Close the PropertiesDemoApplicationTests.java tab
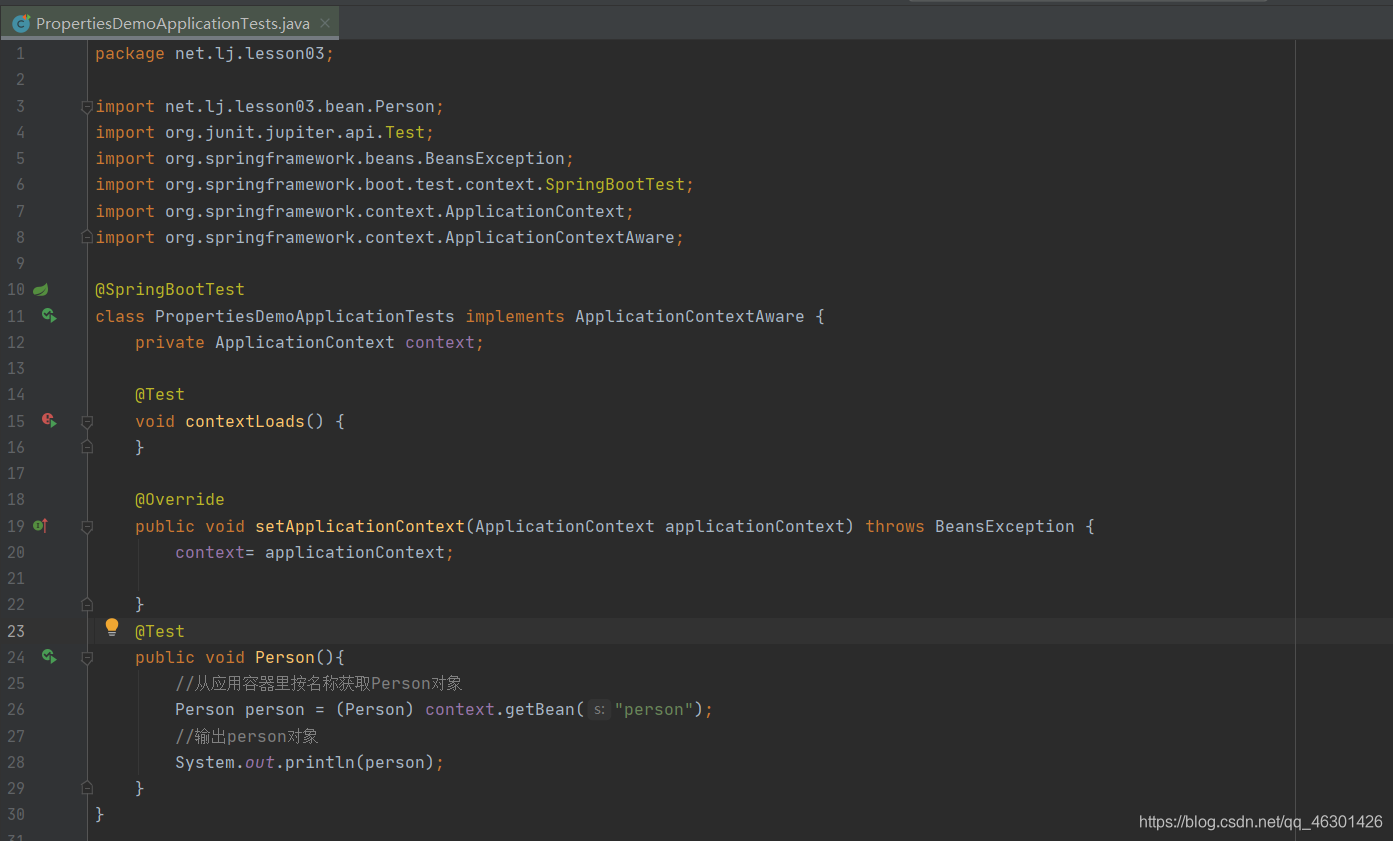Image resolution: width=1393 pixels, height=841 pixels. click(325, 23)
